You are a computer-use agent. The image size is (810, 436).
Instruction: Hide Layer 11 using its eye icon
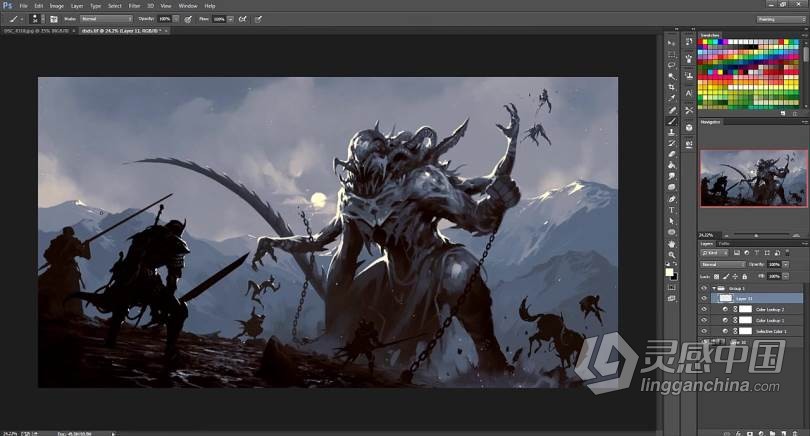click(704, 299)
